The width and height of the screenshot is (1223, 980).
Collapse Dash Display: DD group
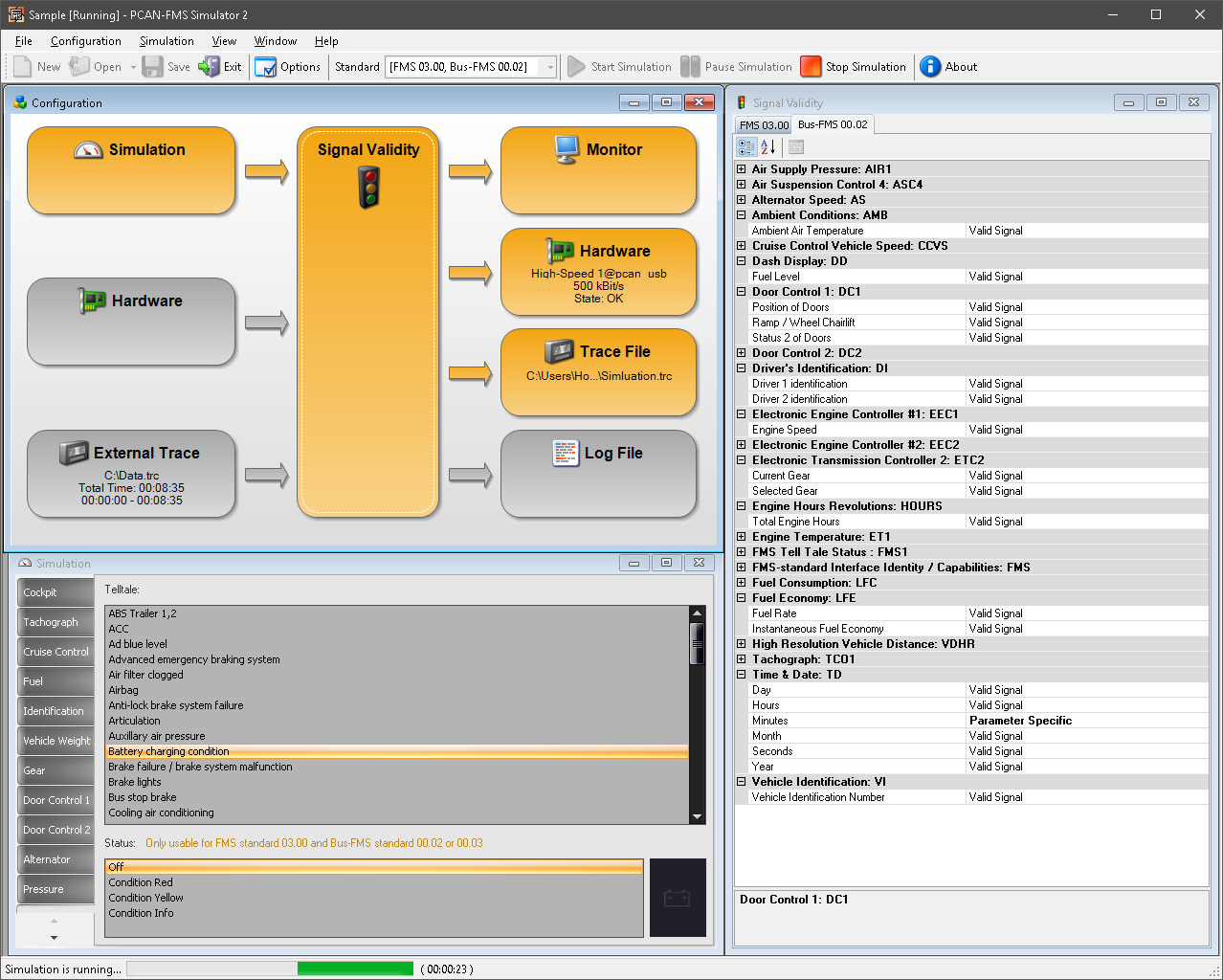click(742, 261)
